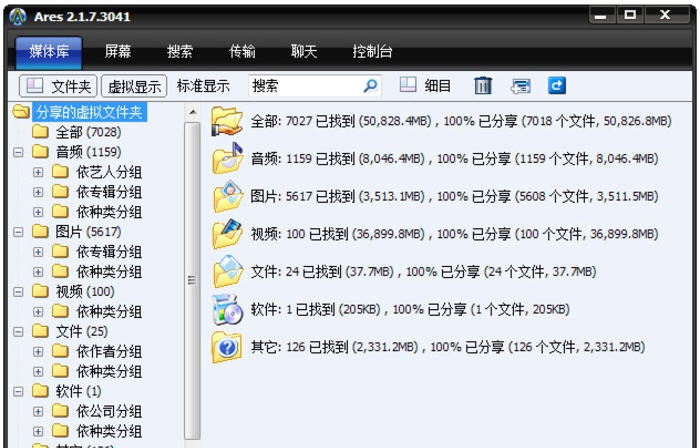Open the 控制台 tab

point(372,52)
